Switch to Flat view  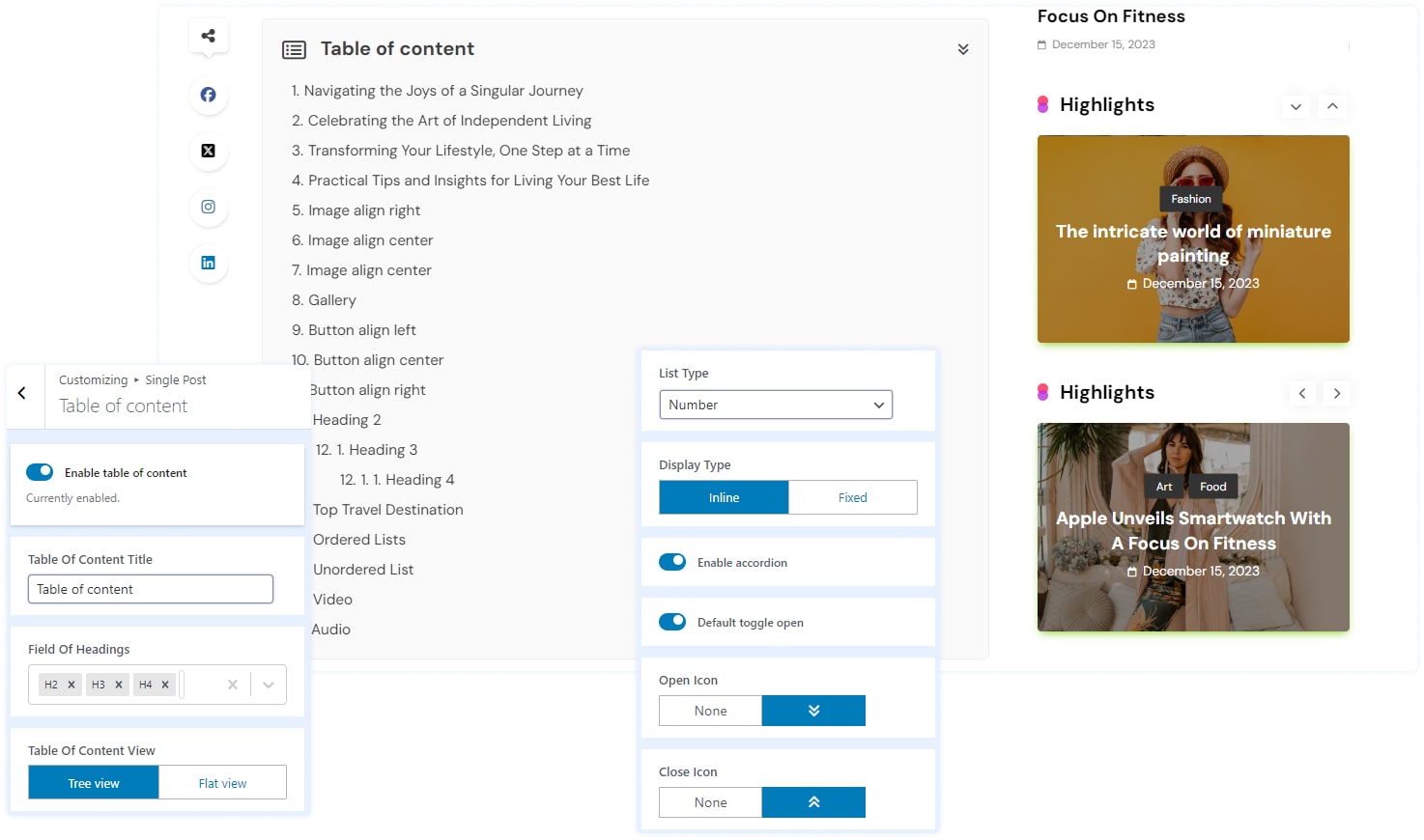click(222, 783)
